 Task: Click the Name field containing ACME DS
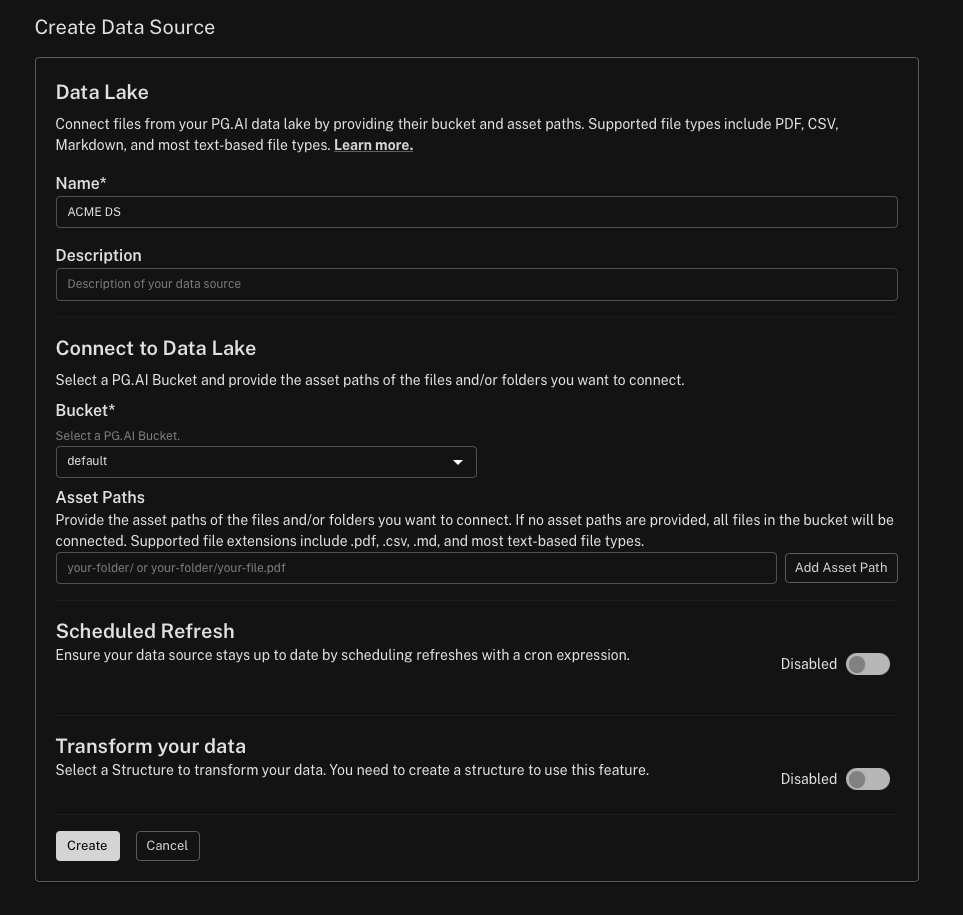[476, 212]
